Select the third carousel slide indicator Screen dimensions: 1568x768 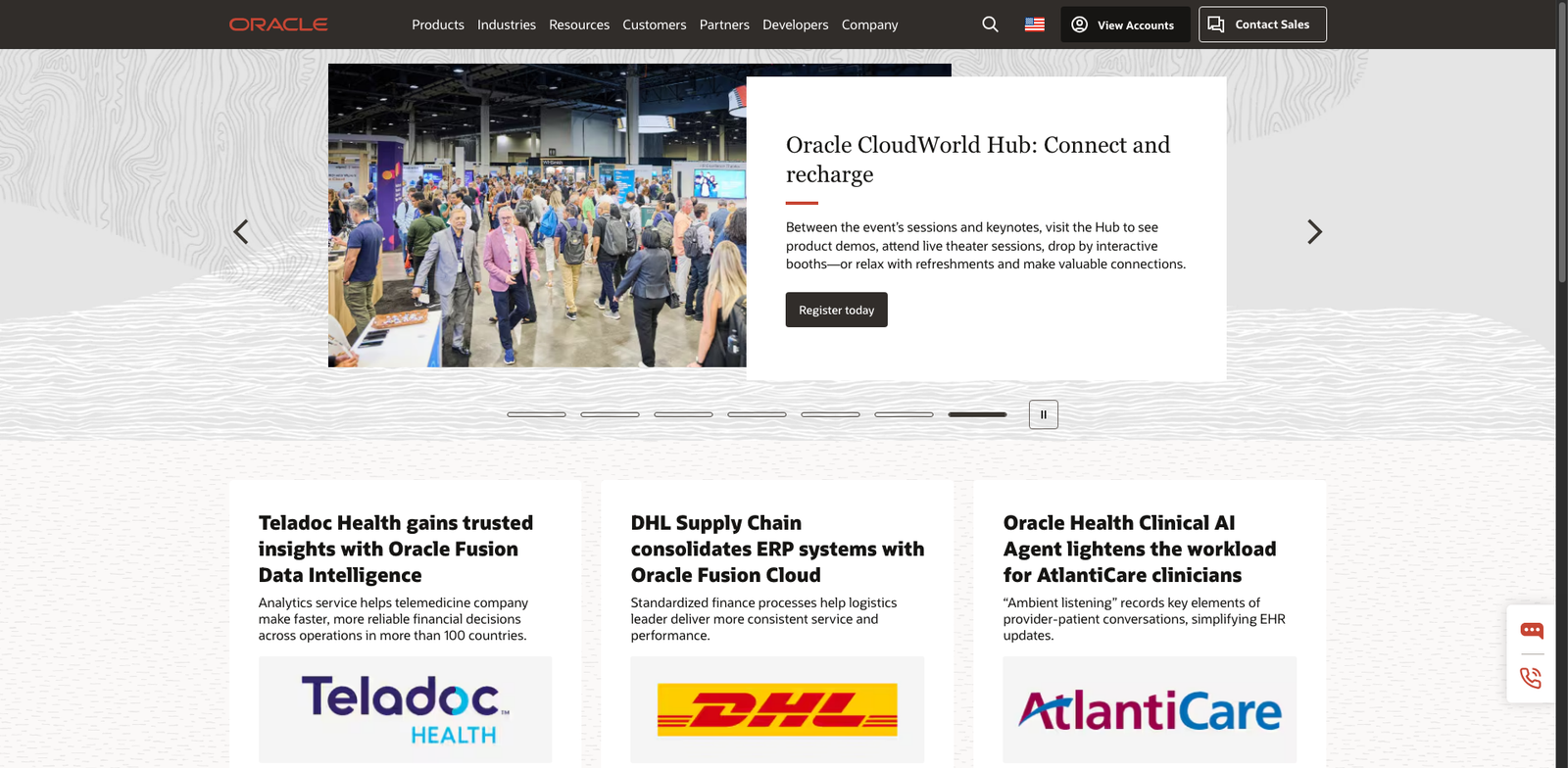point(683,414)
